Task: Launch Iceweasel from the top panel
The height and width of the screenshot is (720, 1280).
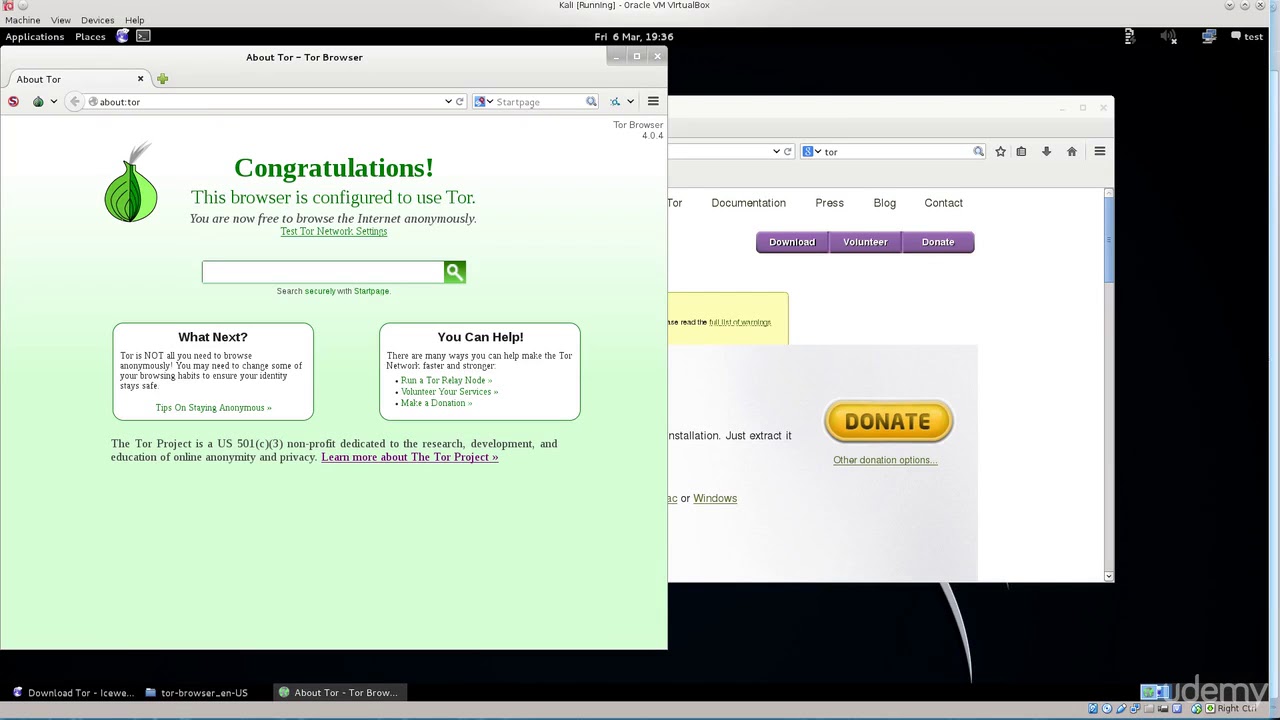Action: tap(123, 36)
